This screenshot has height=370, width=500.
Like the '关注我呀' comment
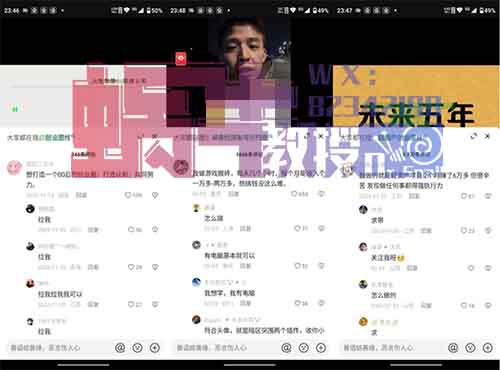pos(471,268)
